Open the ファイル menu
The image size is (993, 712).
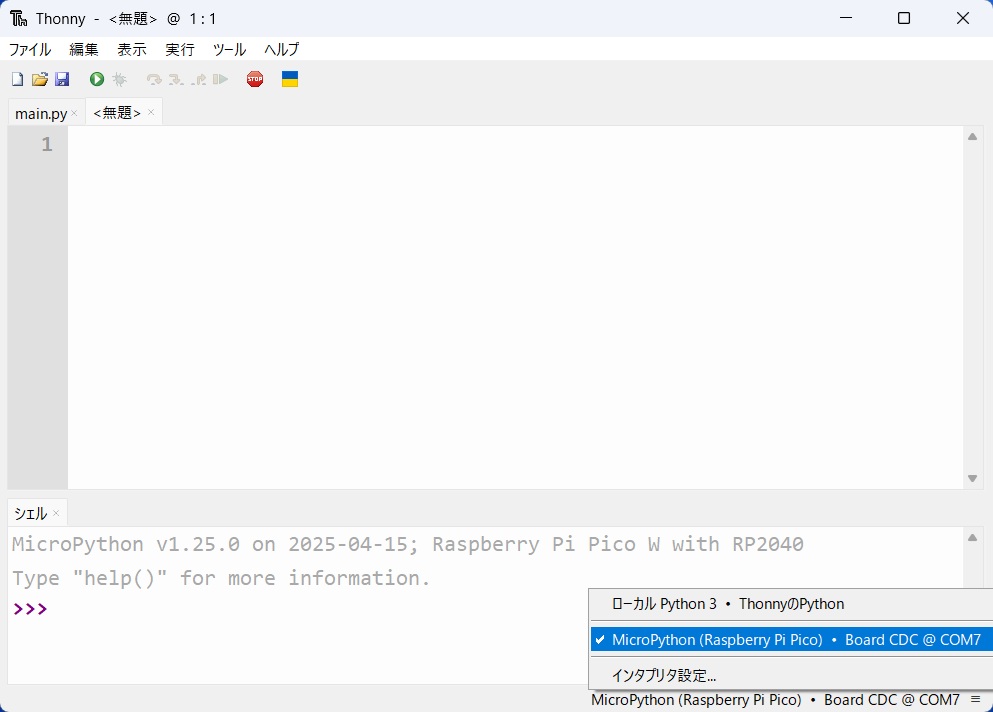[x=30, y=49]
